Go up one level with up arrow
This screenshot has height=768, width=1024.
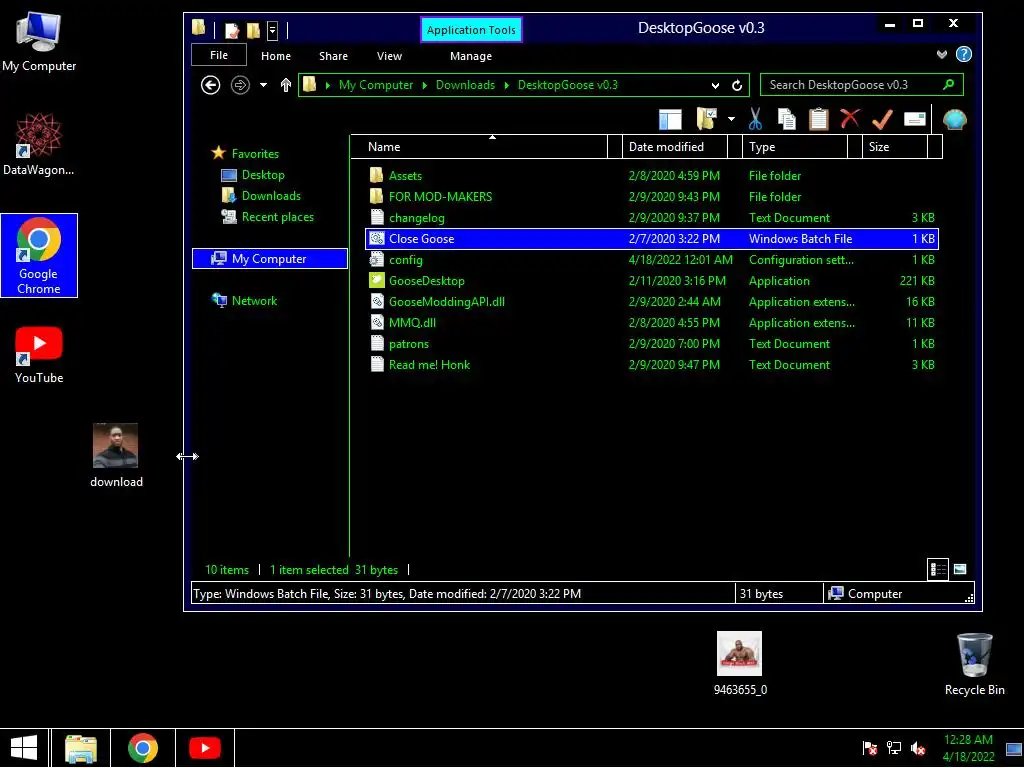coord(285,85)
